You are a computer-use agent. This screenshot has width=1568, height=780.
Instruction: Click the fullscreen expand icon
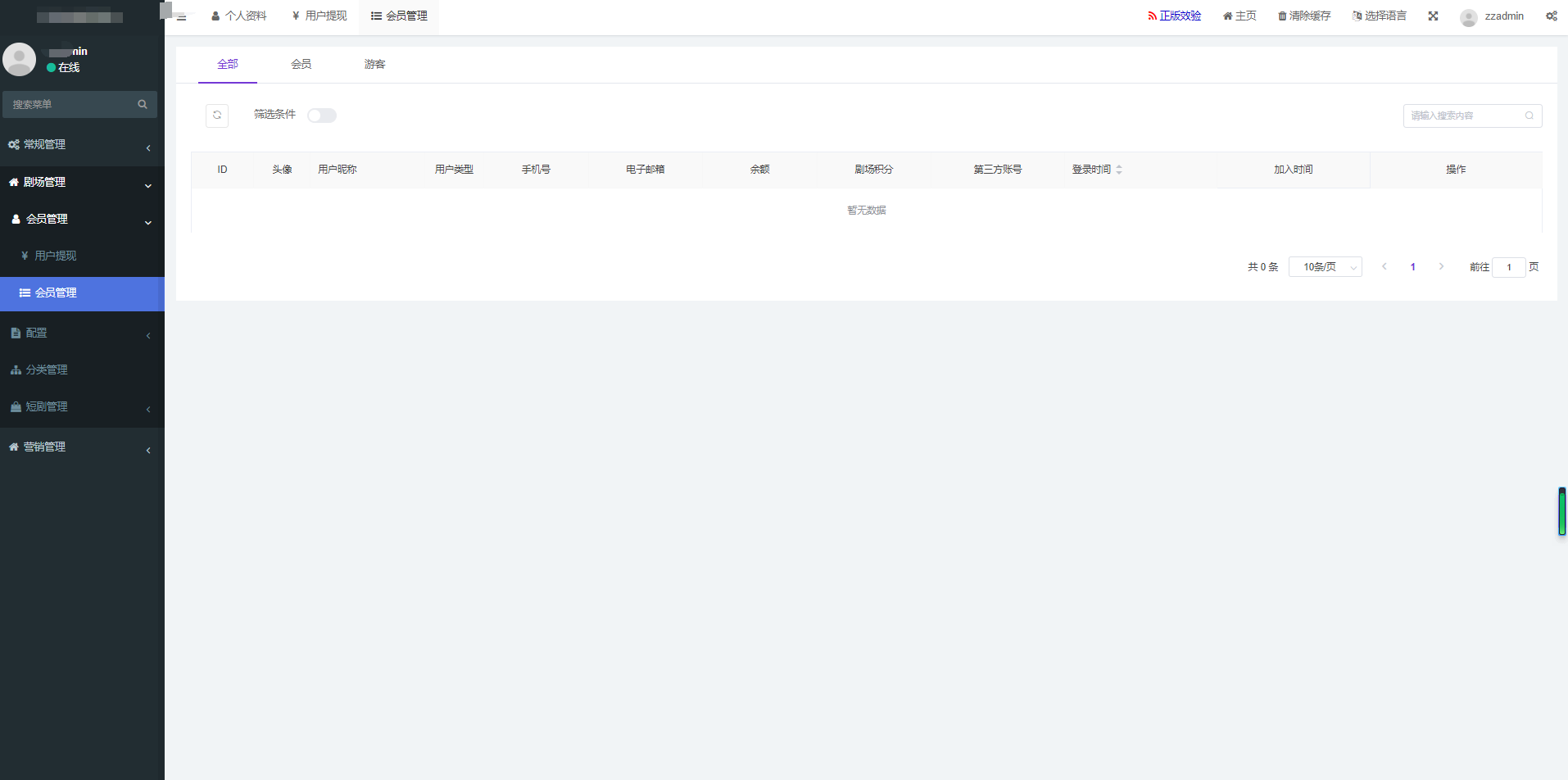click(x=1433, y=16)
